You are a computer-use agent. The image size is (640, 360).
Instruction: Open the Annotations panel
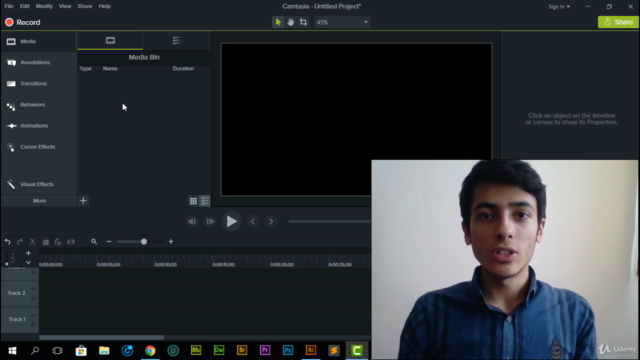click(x=38, y=62)
